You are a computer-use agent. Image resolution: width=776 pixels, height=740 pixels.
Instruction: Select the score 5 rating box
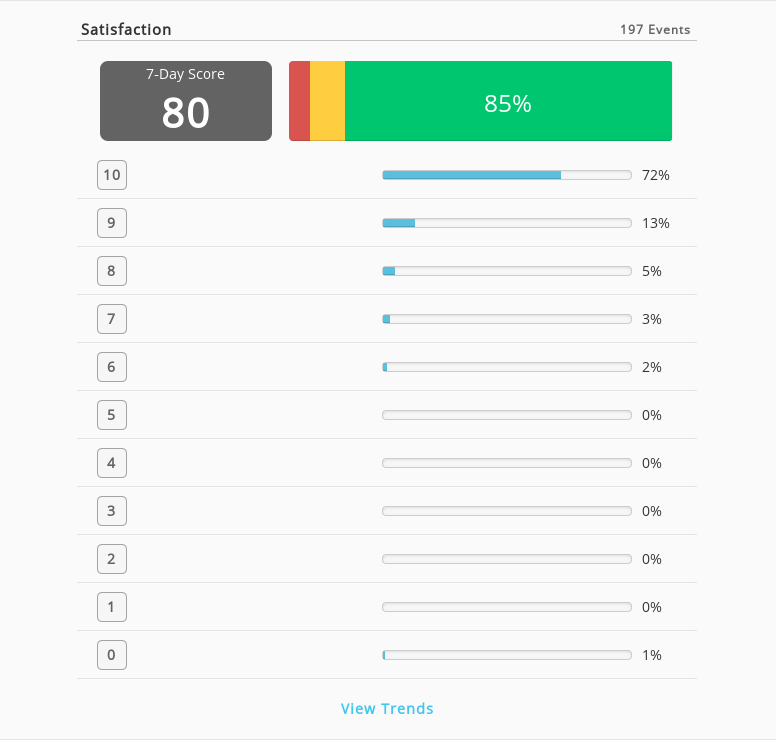[112, 415]
